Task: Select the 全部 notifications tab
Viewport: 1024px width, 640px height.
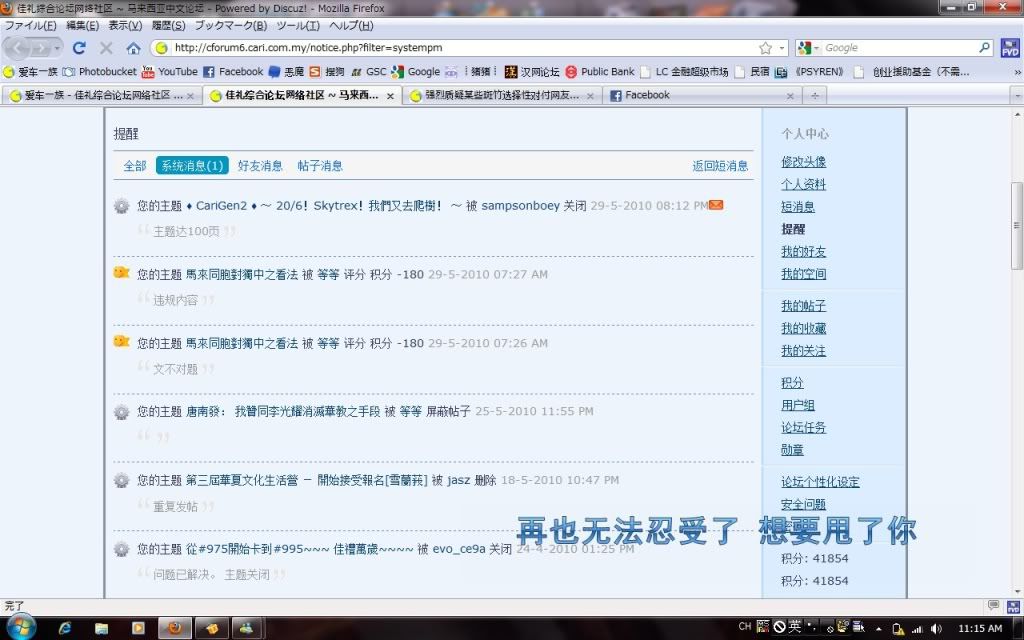Action: coord(135,166)
